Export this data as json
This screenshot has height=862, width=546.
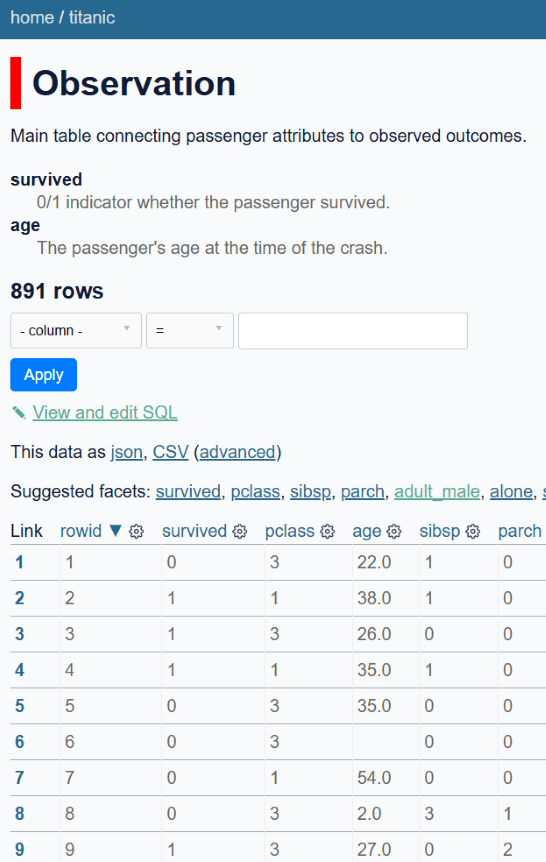point(126,452)
